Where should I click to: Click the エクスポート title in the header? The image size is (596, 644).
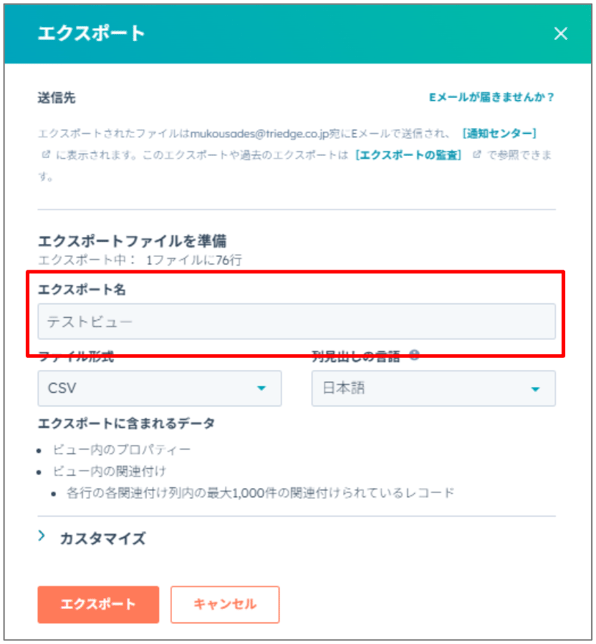tap(91, 33)
